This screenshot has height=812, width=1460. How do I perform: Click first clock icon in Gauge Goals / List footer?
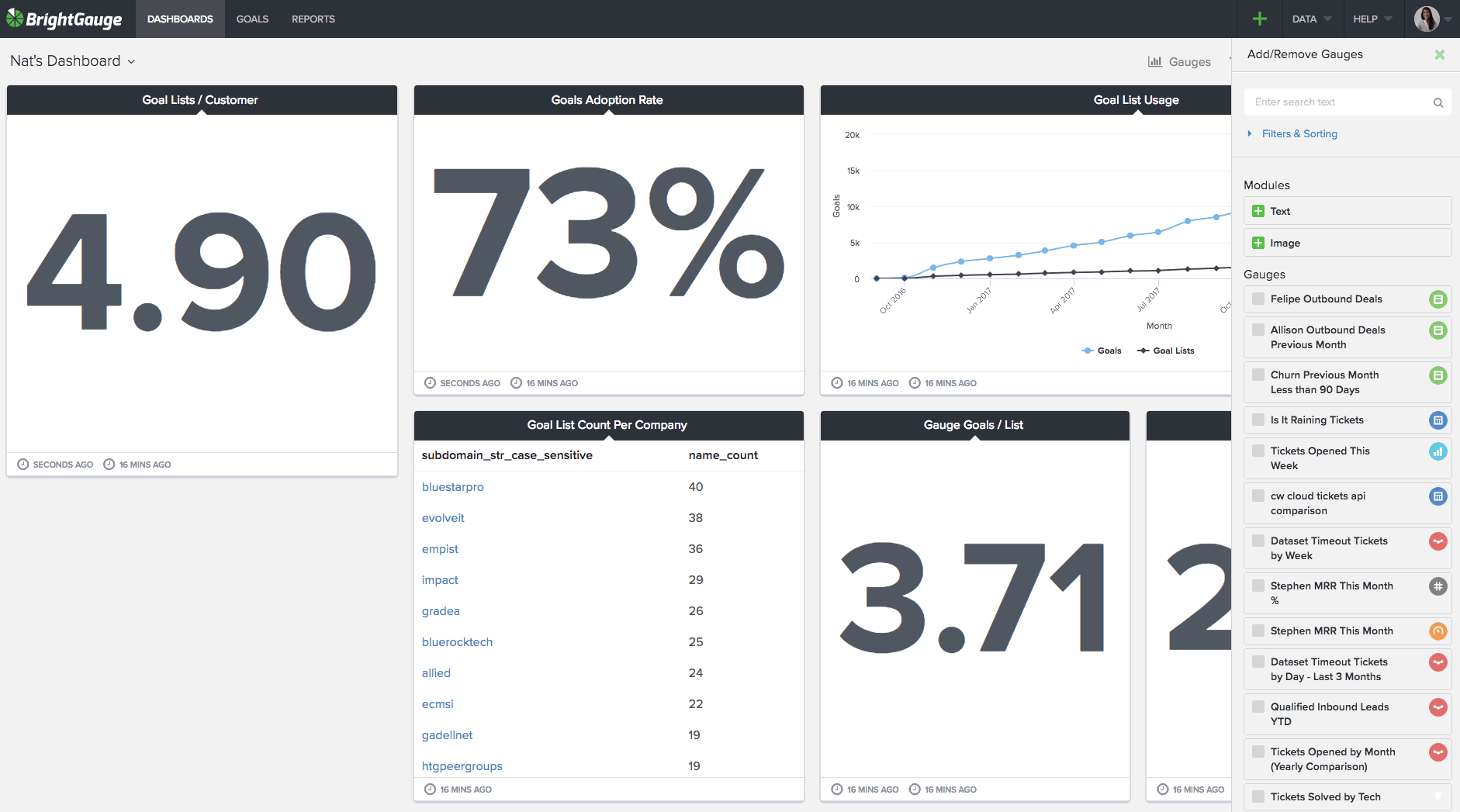[x=837, y=790]
